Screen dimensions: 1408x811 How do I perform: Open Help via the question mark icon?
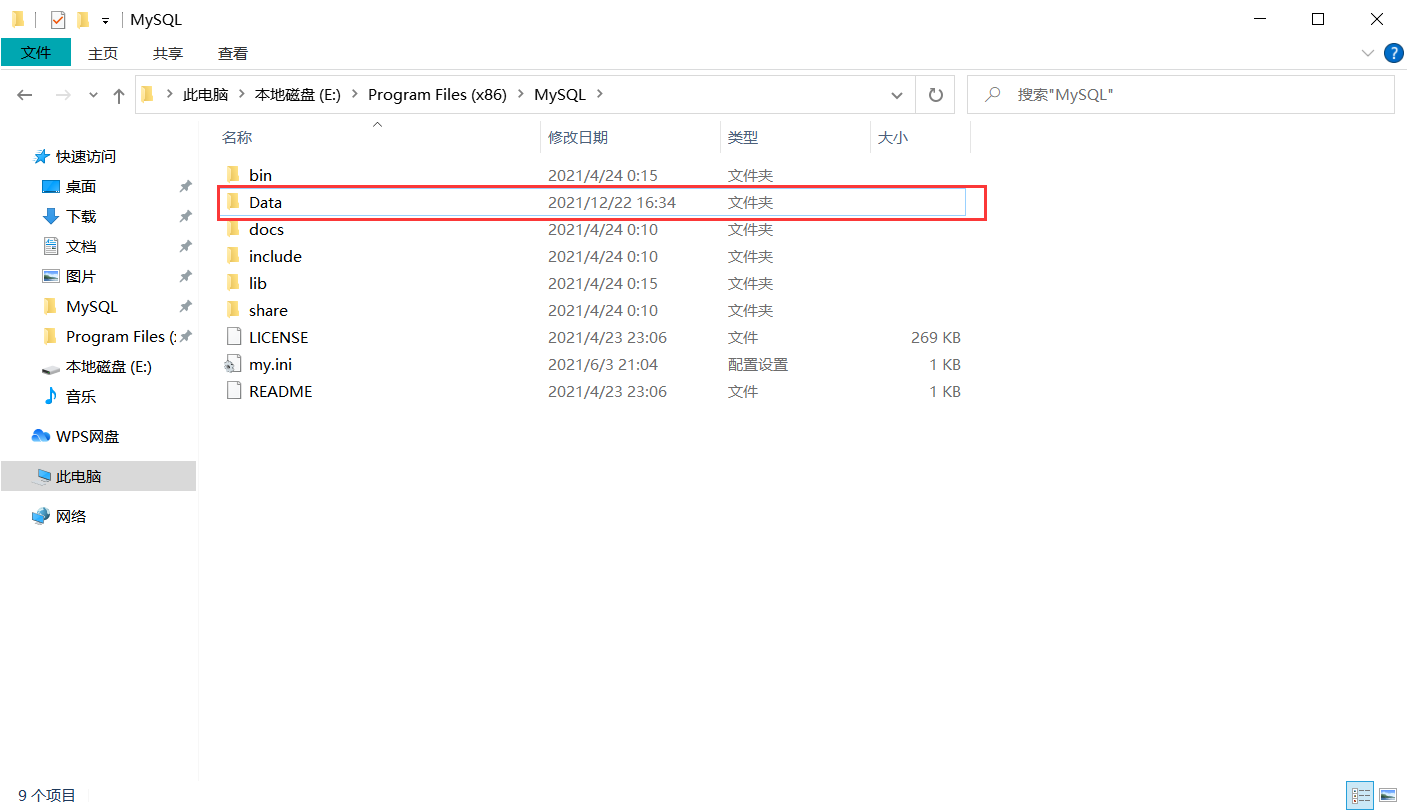click(x=1394, y=53)
